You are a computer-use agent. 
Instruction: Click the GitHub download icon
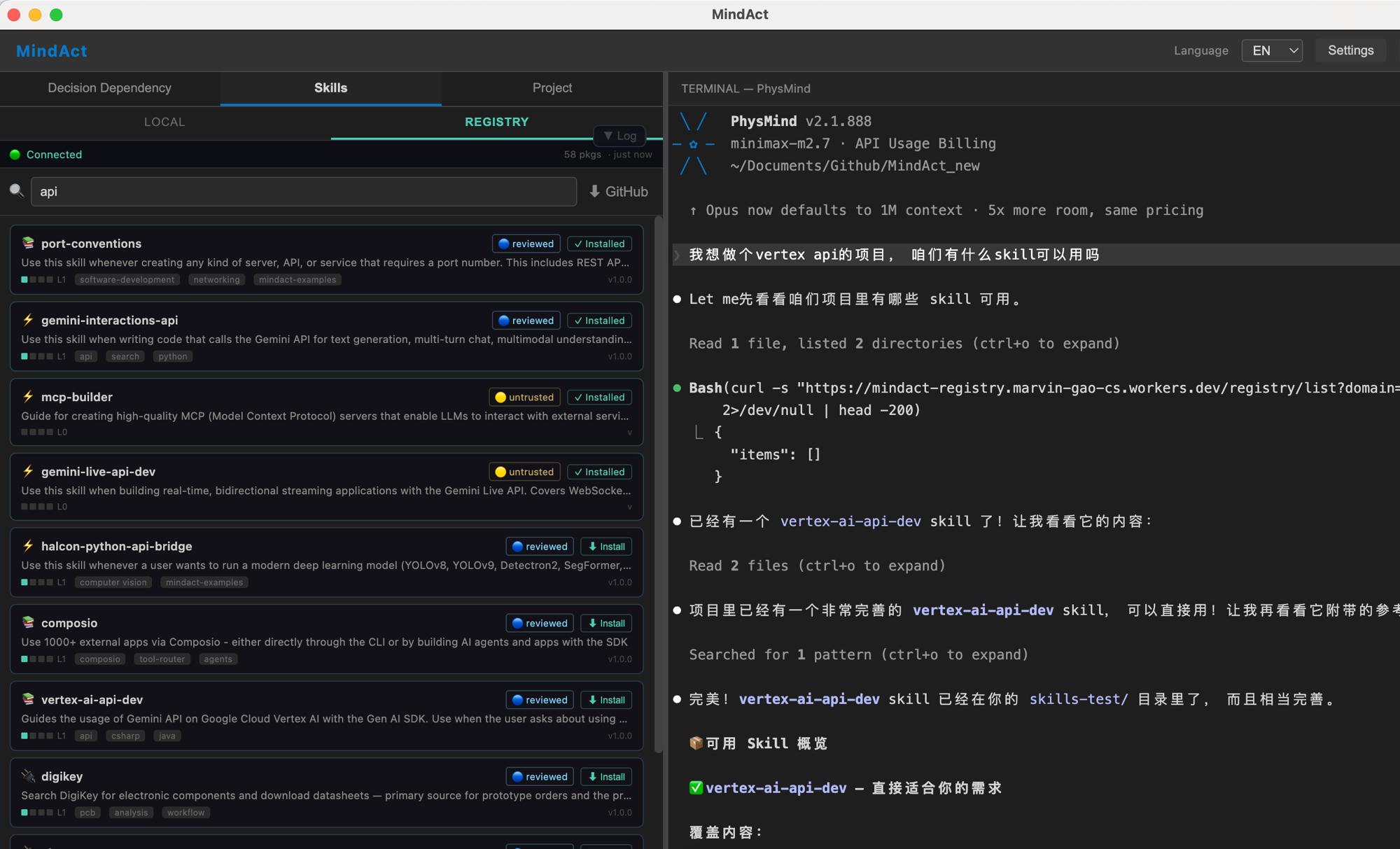(594, 191)
